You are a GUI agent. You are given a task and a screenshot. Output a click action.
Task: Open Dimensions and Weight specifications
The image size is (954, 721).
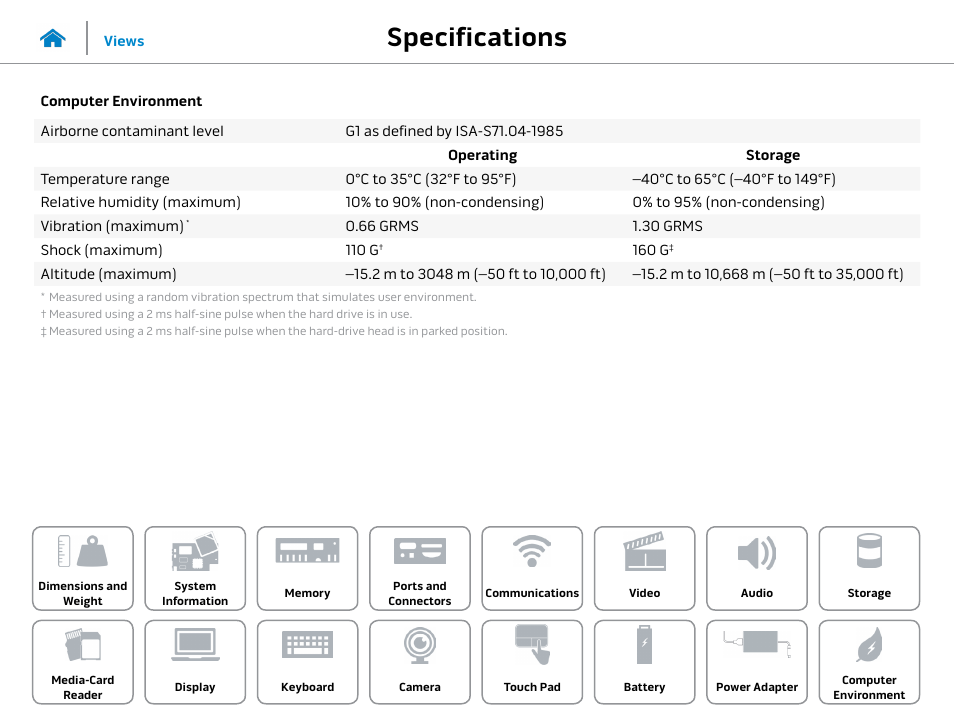point(83,568)
